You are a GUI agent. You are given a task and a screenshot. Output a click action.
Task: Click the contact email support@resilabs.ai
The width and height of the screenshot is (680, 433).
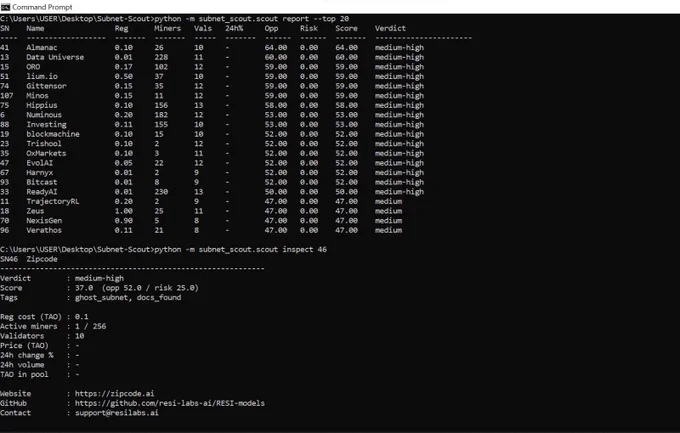(x=117, y=413)
